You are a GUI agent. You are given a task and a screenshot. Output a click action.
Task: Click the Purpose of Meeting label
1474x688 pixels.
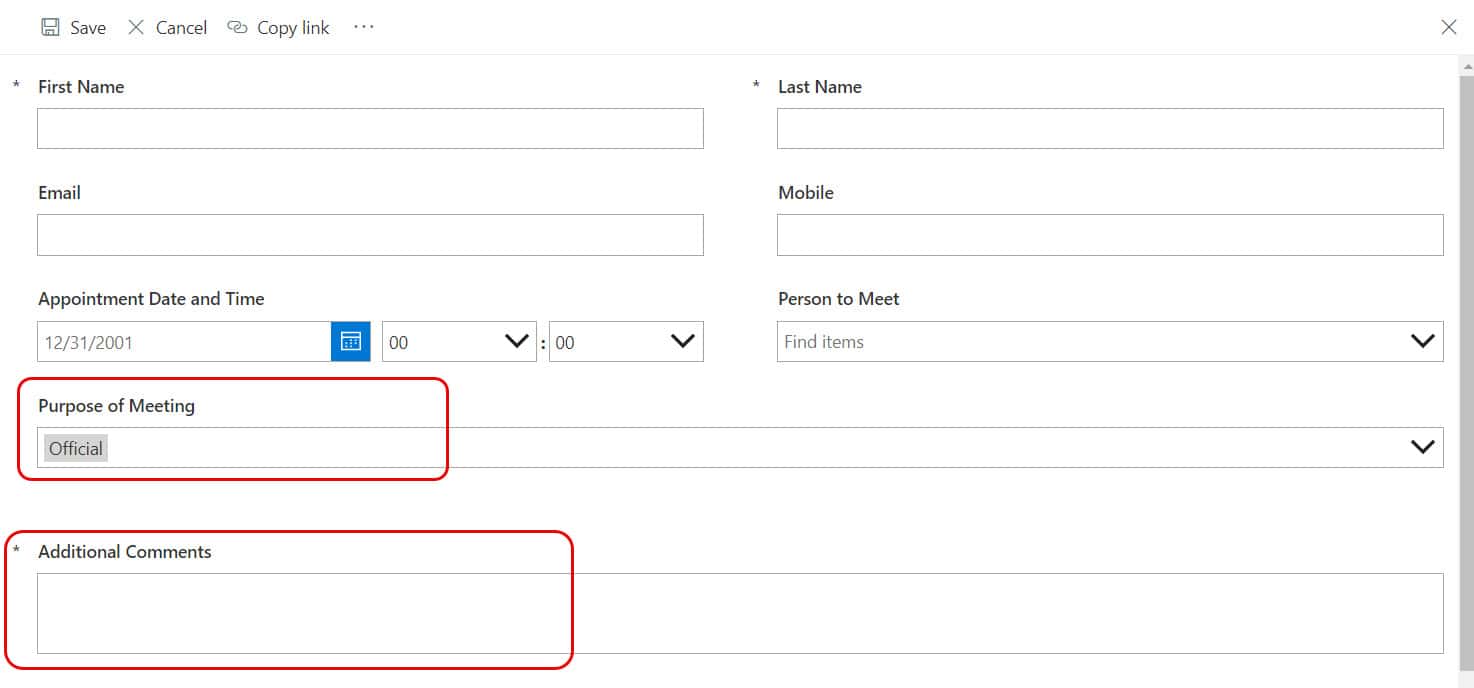click(116, 406)
